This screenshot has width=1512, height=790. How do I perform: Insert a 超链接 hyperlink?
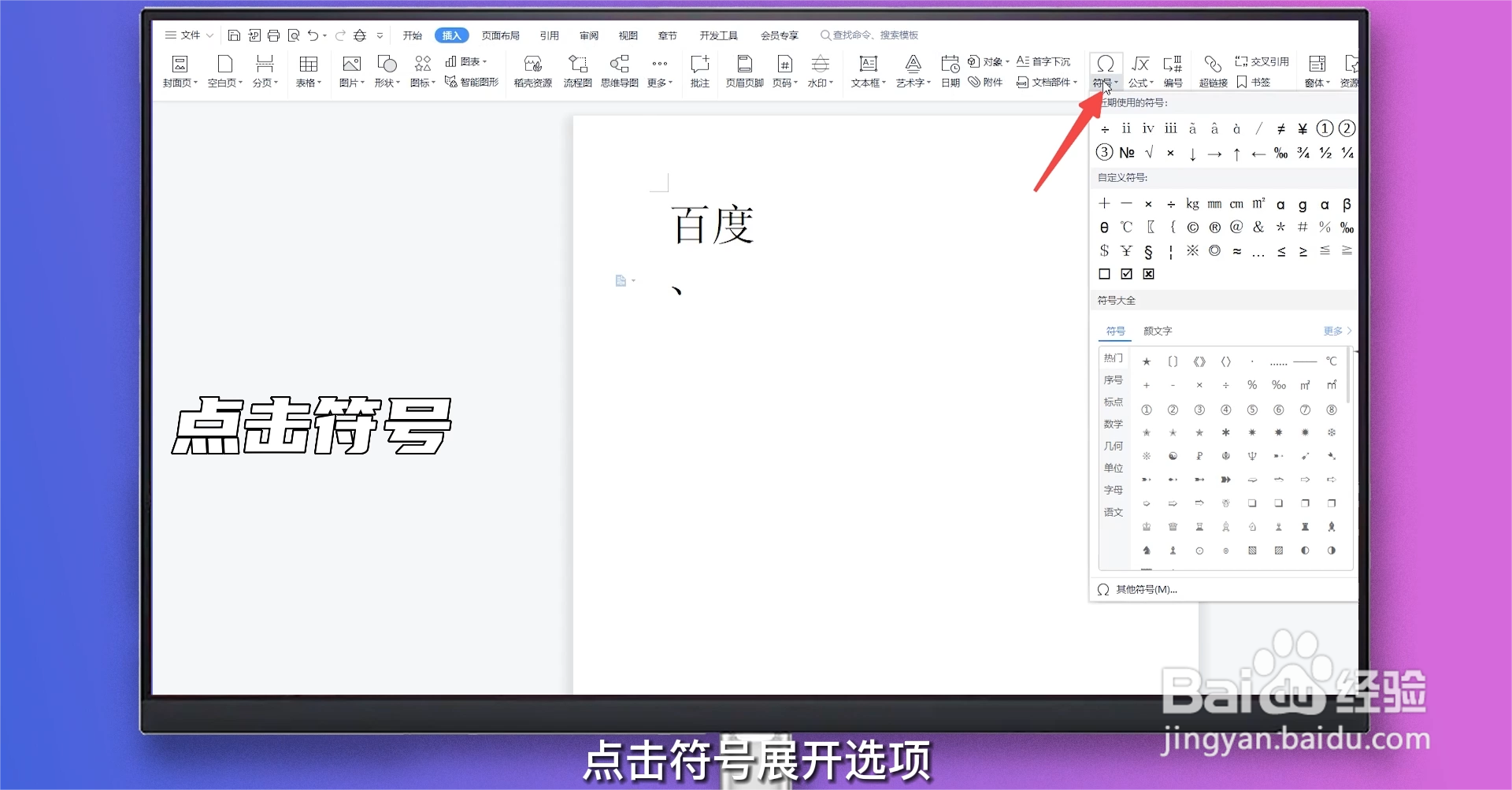tap(1212, 71)
